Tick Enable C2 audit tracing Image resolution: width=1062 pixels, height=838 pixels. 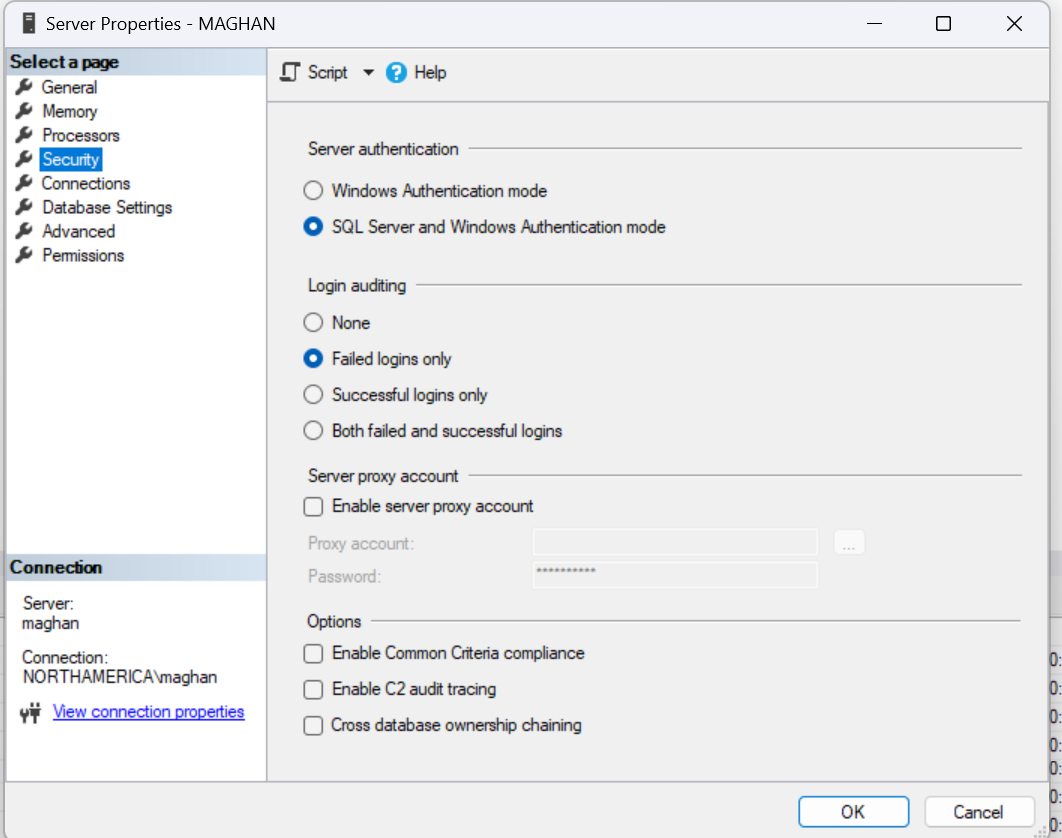tap(314, 689)
